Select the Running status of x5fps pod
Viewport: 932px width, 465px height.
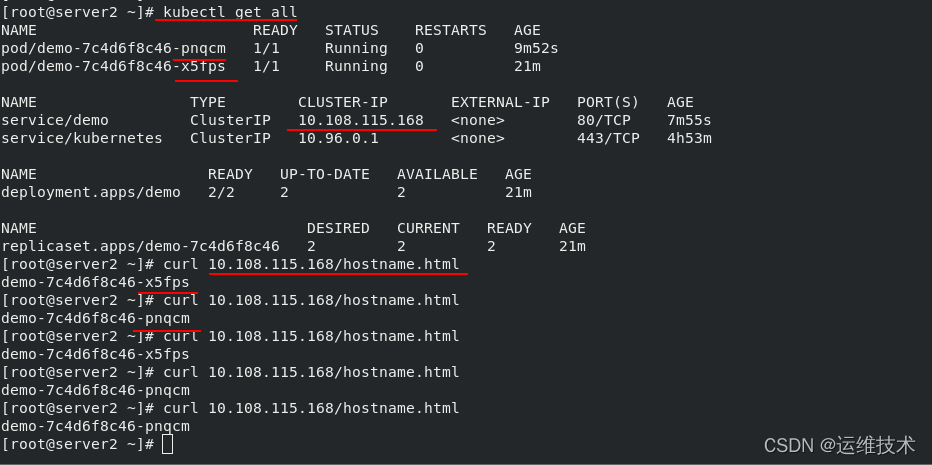[356, 66]
